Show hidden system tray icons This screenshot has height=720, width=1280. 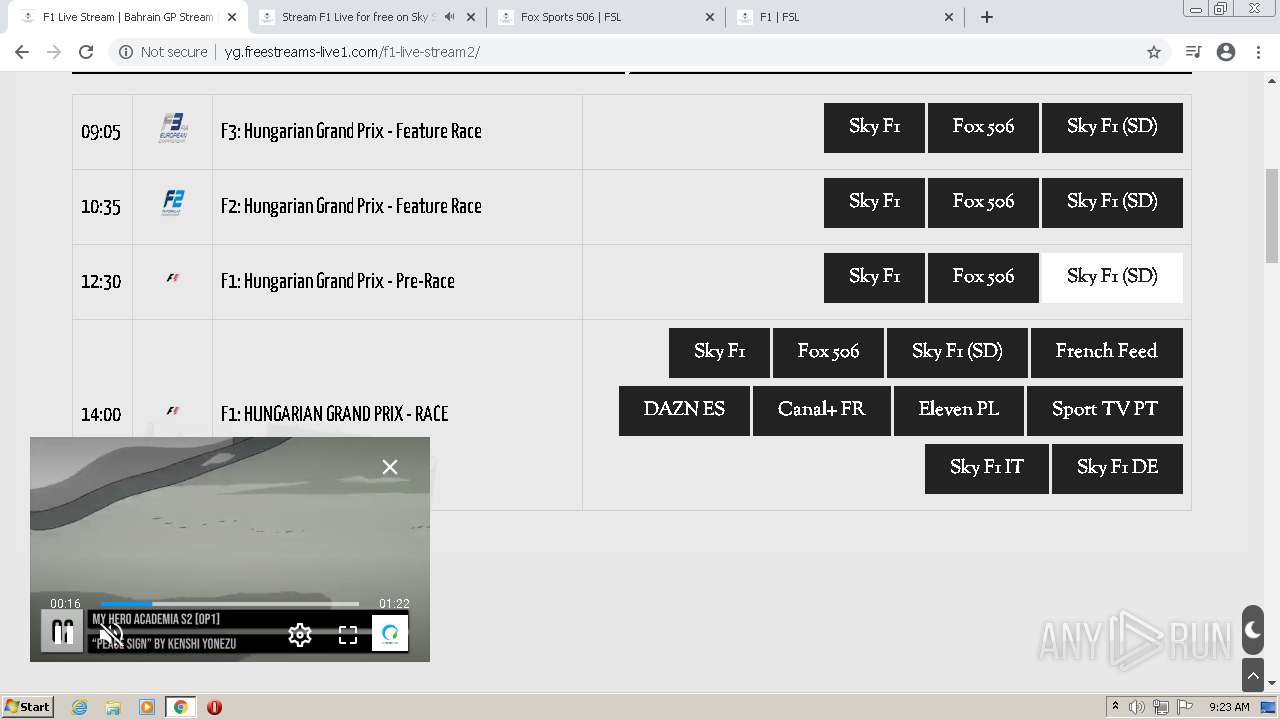tap(1115, 707)
